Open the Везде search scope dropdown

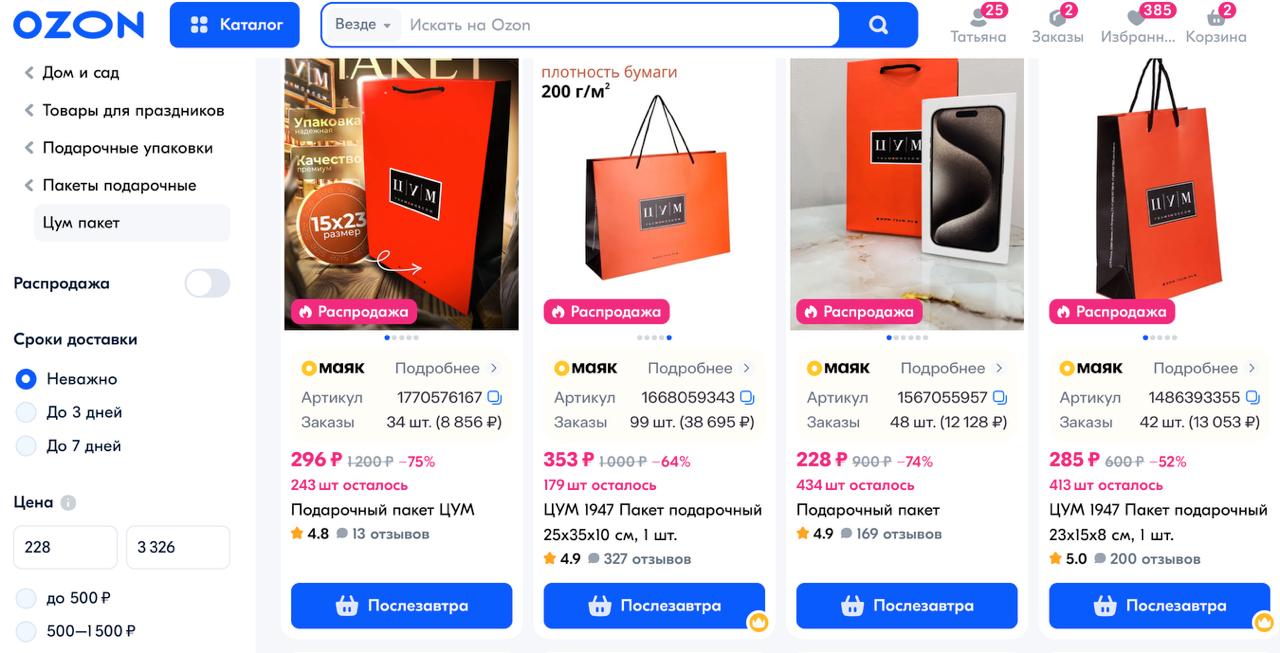(x=362, y=25)
